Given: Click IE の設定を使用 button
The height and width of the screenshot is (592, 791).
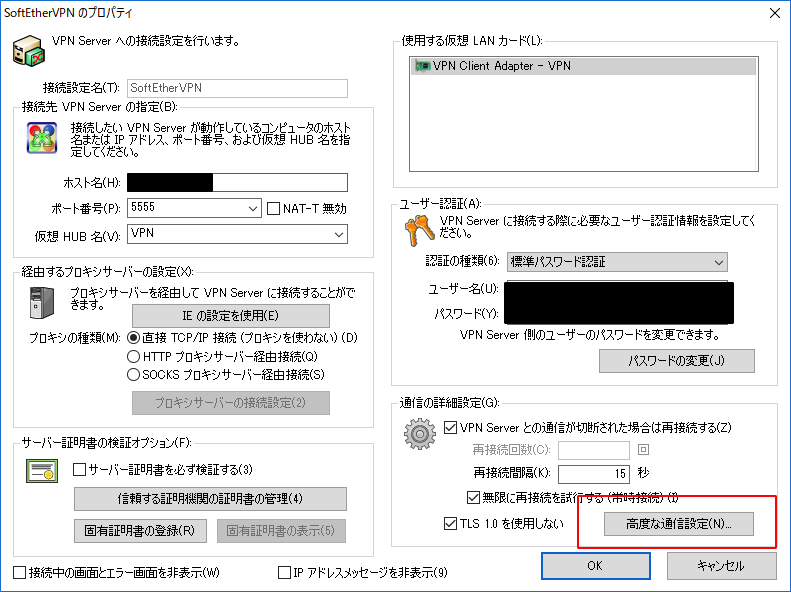Looking at the screenshot, I should point(231,316).
